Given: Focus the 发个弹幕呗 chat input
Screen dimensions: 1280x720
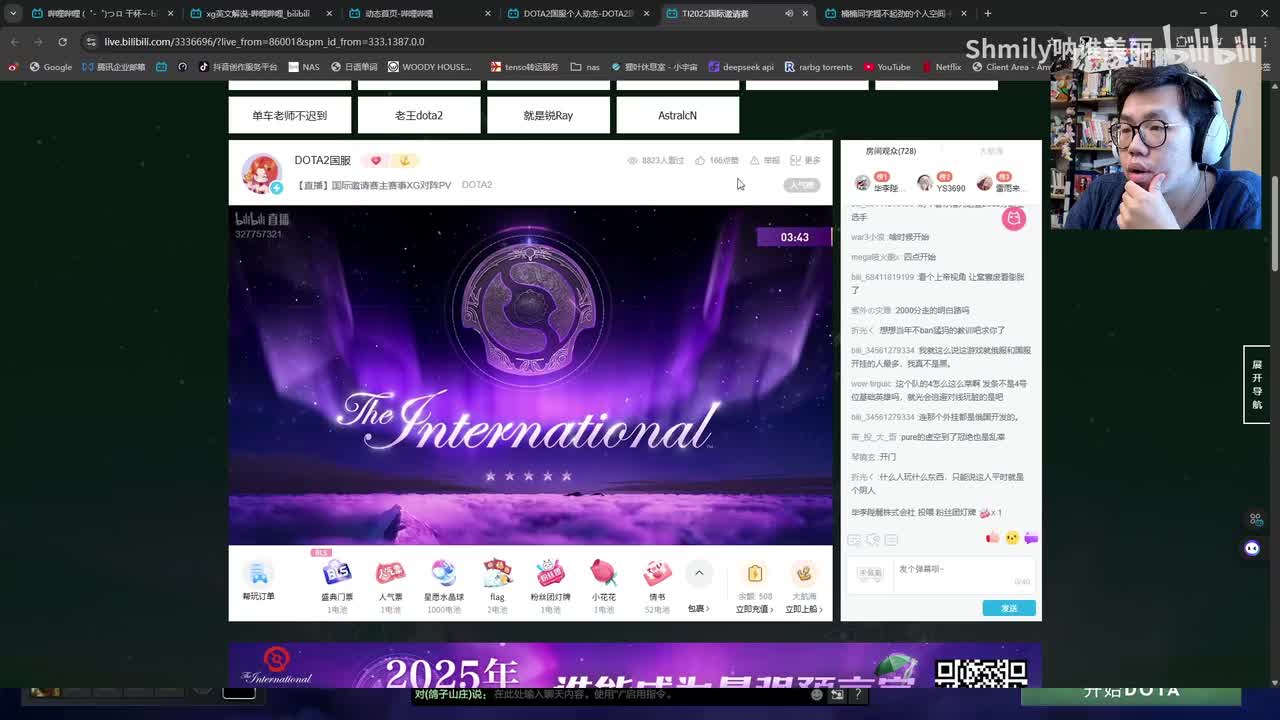Looking at the screenshot, I should (x=965, y=575).
